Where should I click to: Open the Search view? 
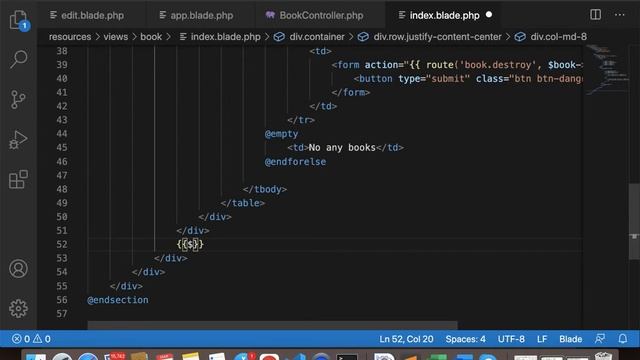point(18,59)
